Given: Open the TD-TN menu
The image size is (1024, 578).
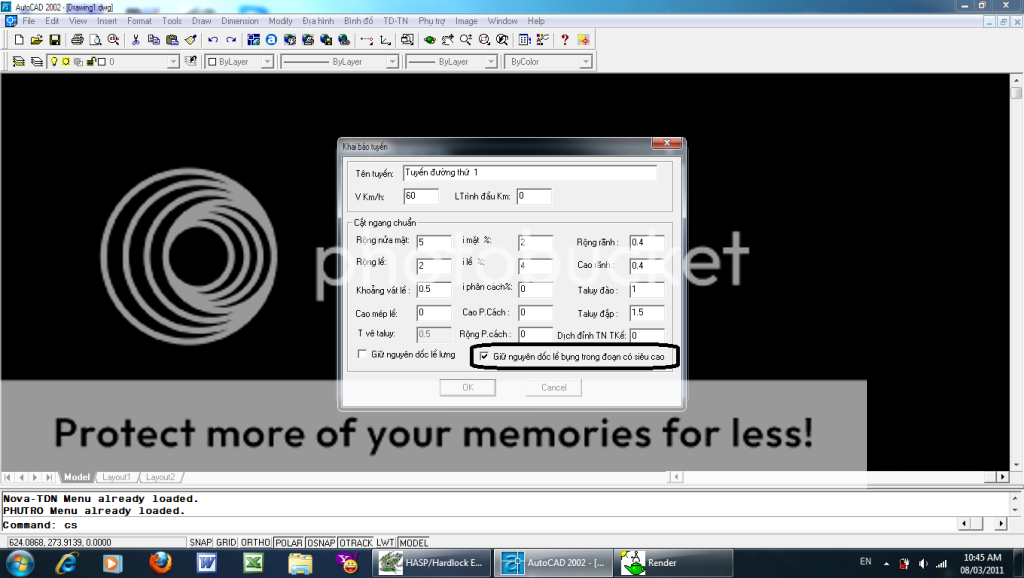Looking at the screenshot, I should point(396,21).
